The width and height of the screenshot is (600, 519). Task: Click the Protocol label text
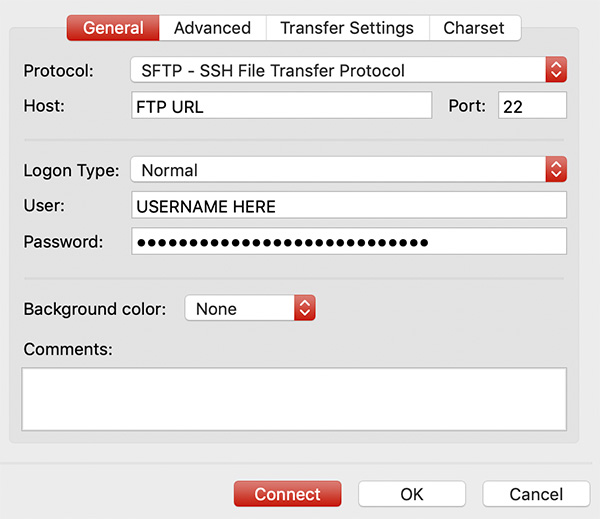(x=59, y=71)
